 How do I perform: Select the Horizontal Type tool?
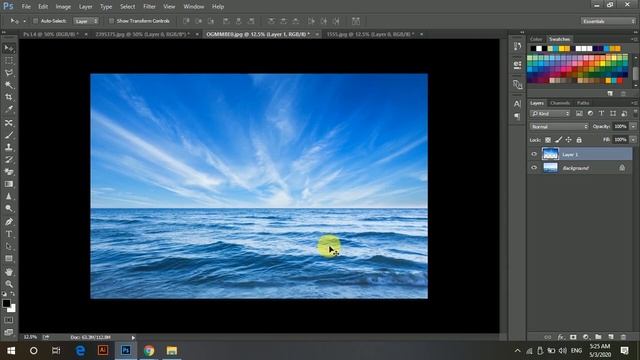pyautogui.click(x=9, y=234)
